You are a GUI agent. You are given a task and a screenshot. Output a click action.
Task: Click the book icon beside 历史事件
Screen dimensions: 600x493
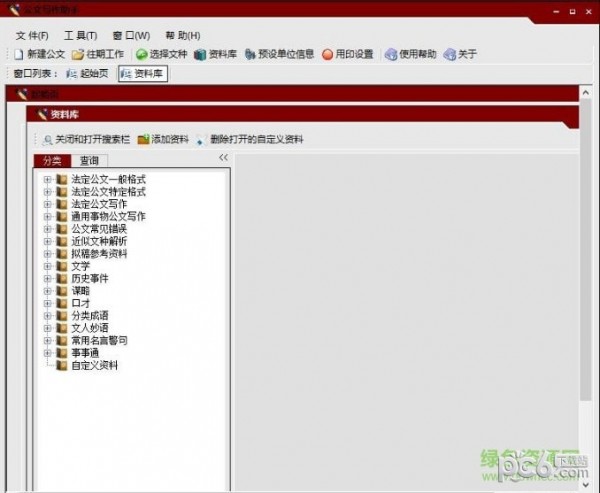pyautogui.click(x=62, y=278)
